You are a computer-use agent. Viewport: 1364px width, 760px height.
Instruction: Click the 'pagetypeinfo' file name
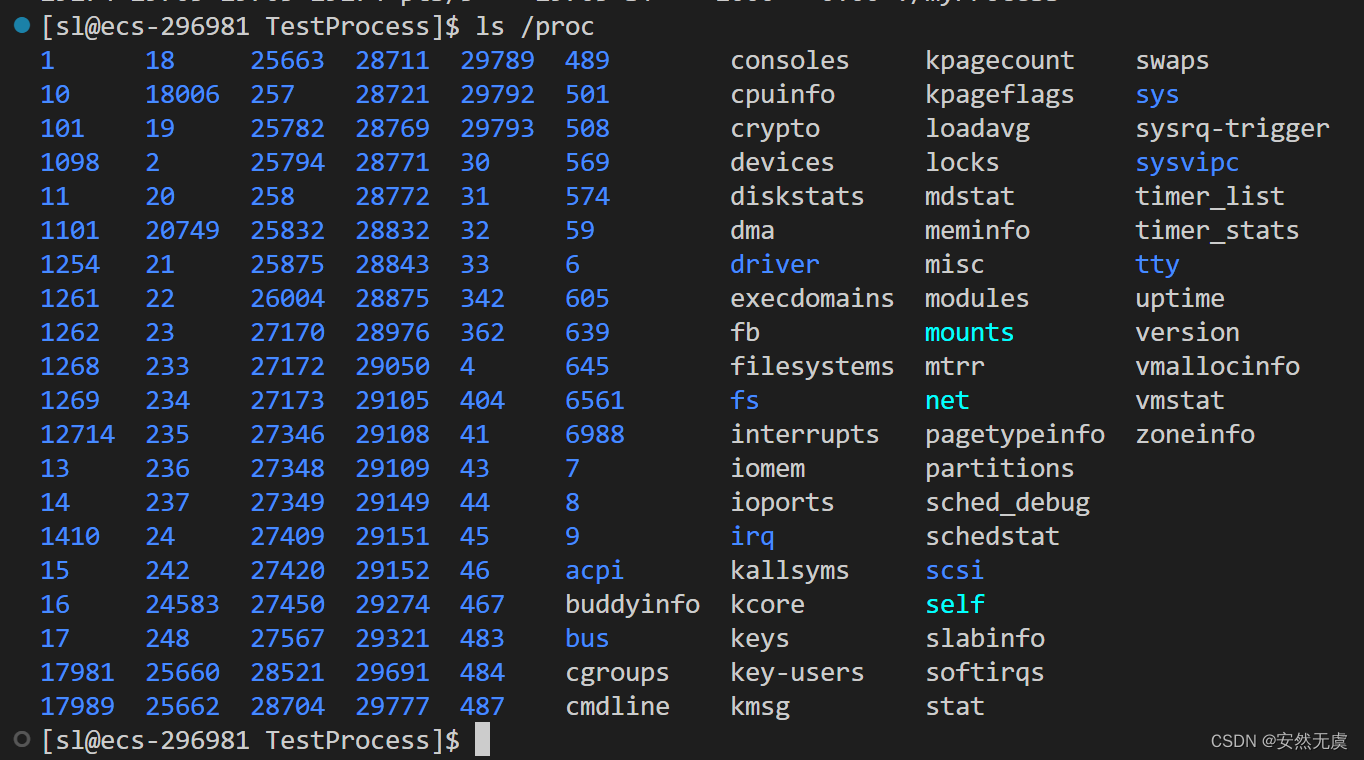[x=1015, y=434]
